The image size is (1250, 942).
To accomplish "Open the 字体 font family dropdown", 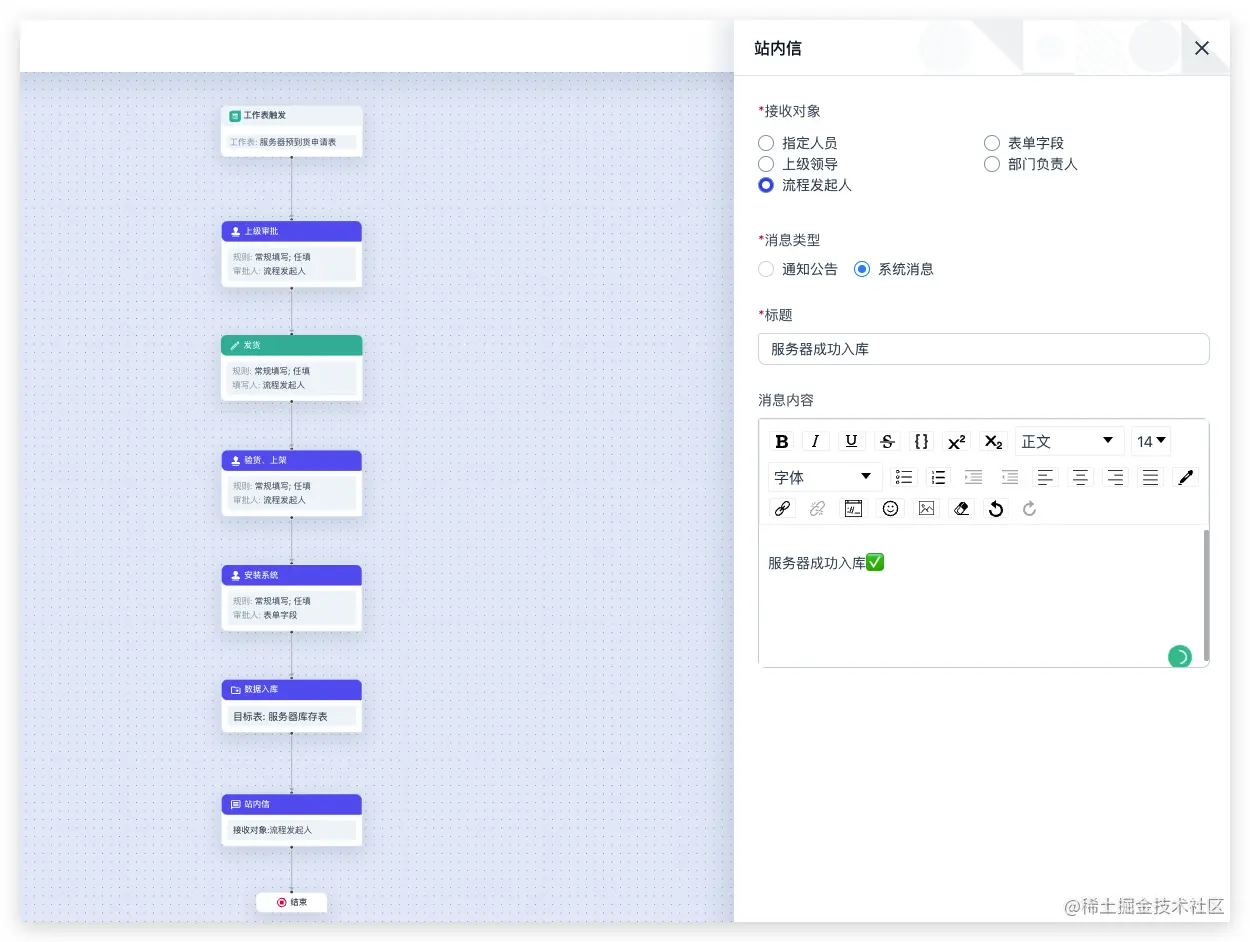I will (825, 477).
